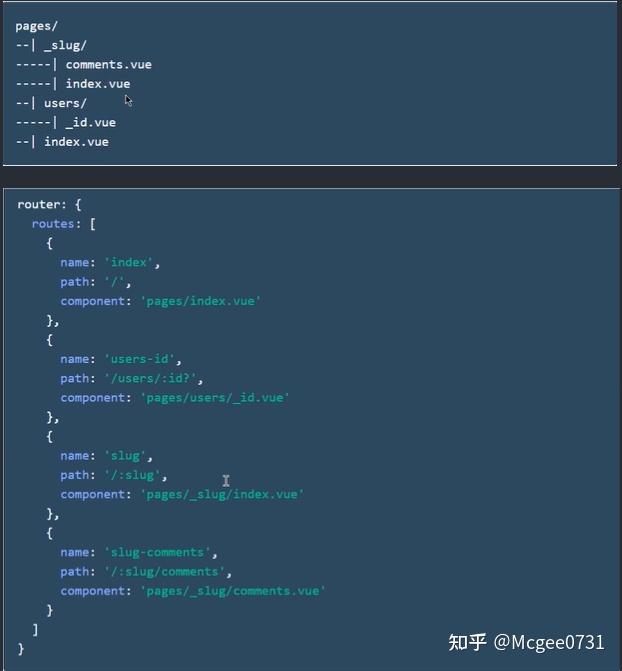The width and height of the screenshot is (622, 671).
Task: Click the 'pages/_slug/index.vue' component string
Action: (222, 495)
